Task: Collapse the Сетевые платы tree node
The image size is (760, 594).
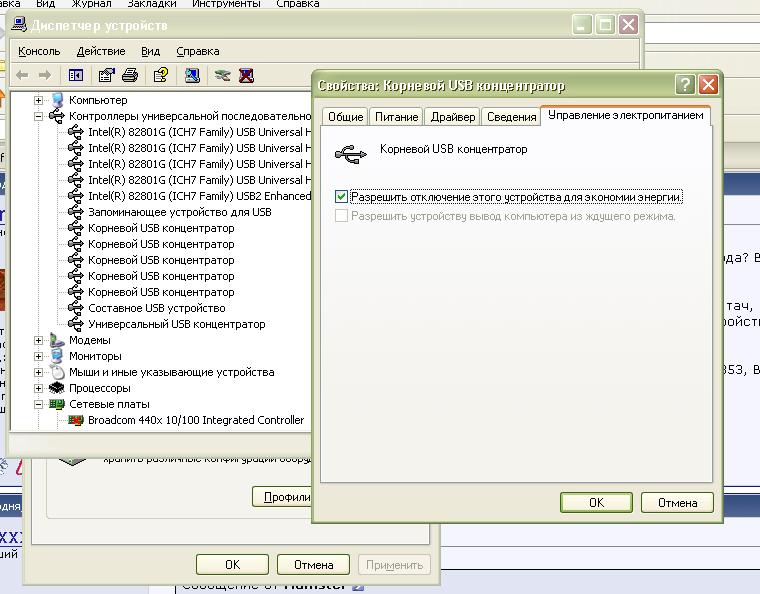Action: point(39,404)
